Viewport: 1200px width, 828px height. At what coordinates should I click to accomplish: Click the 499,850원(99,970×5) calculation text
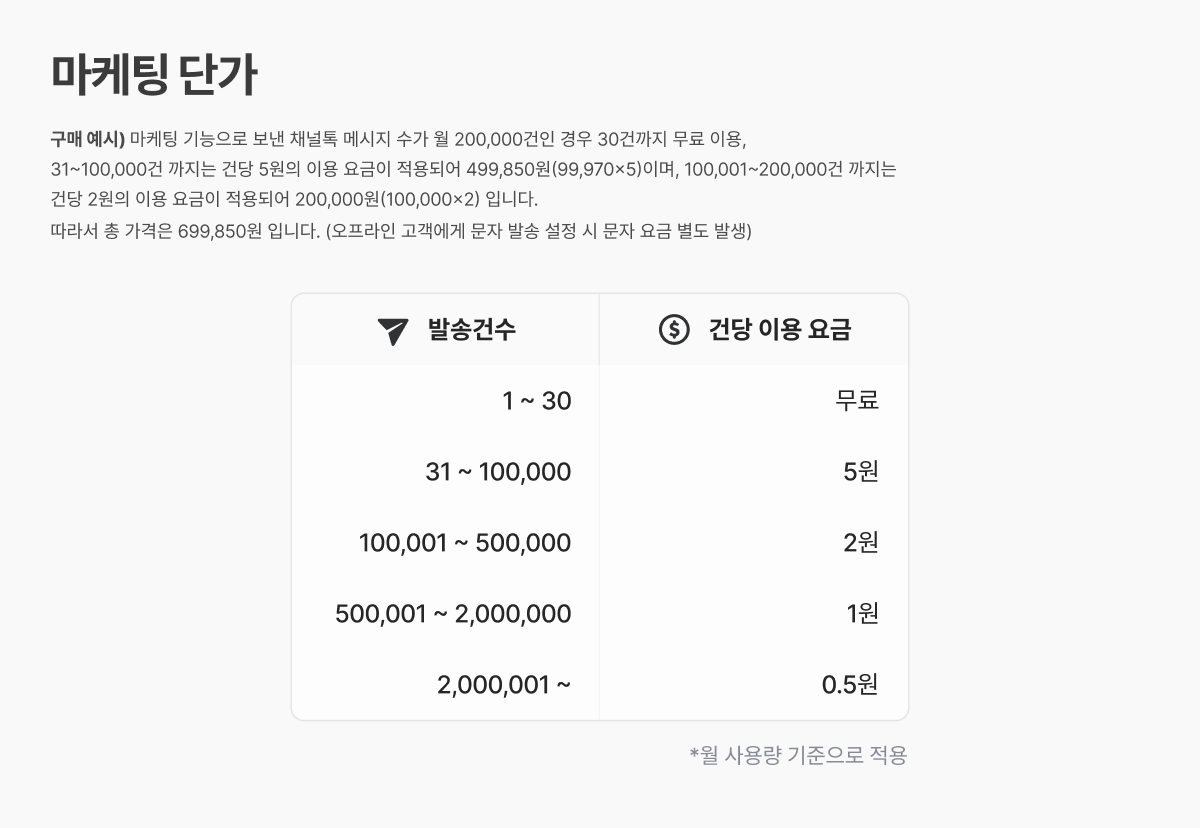(x=554, y=169)
